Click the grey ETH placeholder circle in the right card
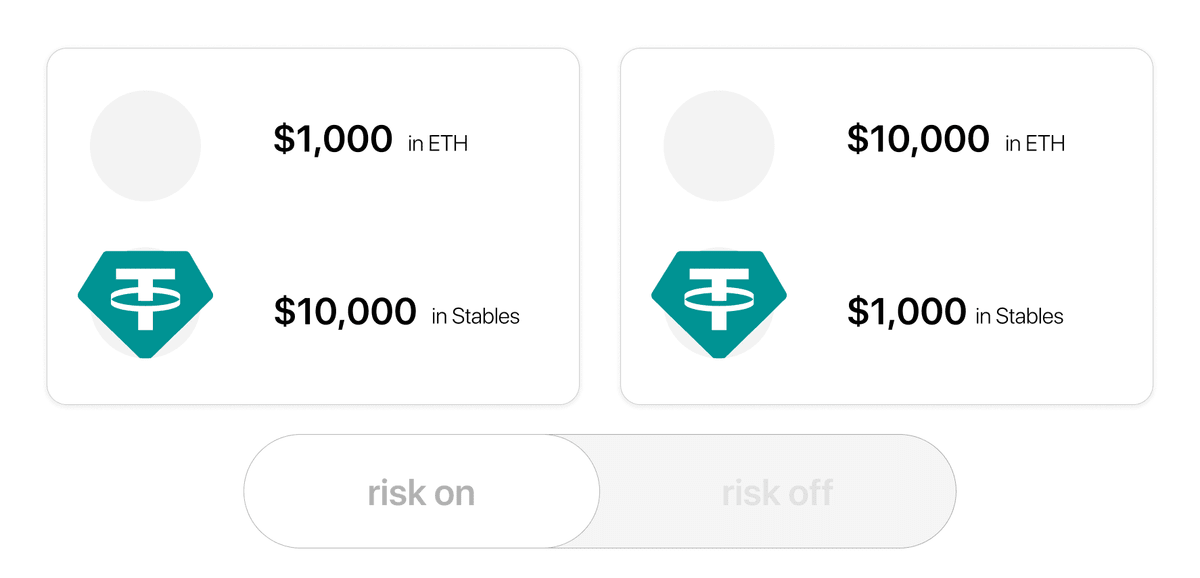 [x=719, y=146]
